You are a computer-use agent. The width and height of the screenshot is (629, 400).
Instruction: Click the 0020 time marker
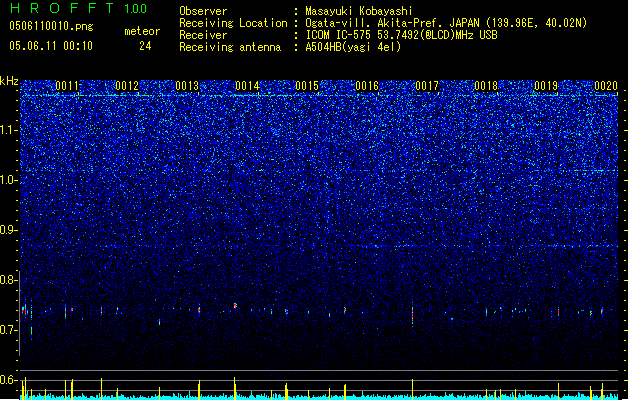(x=606, y=86)
